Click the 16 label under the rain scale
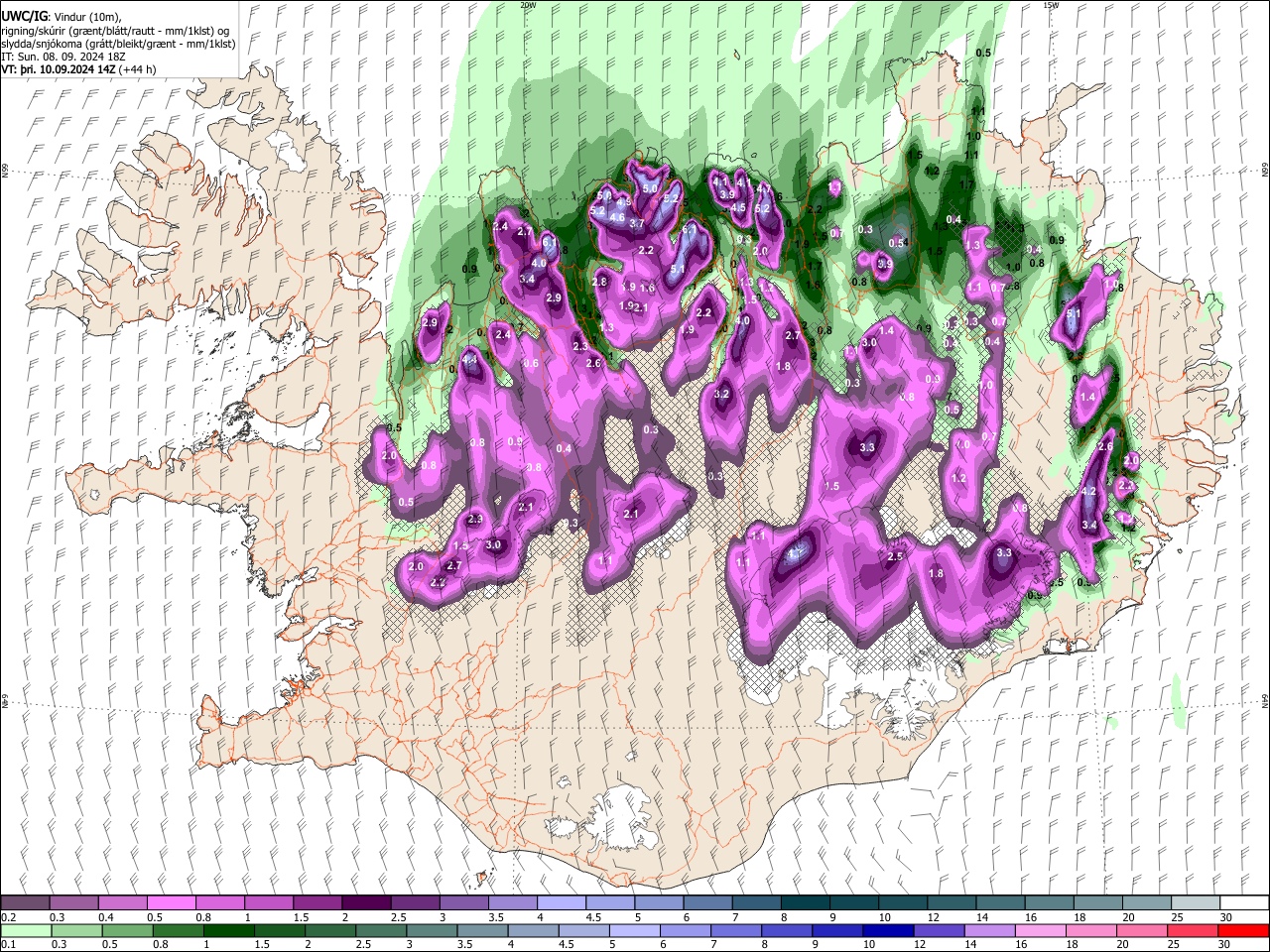 [x=1021, y=945]
